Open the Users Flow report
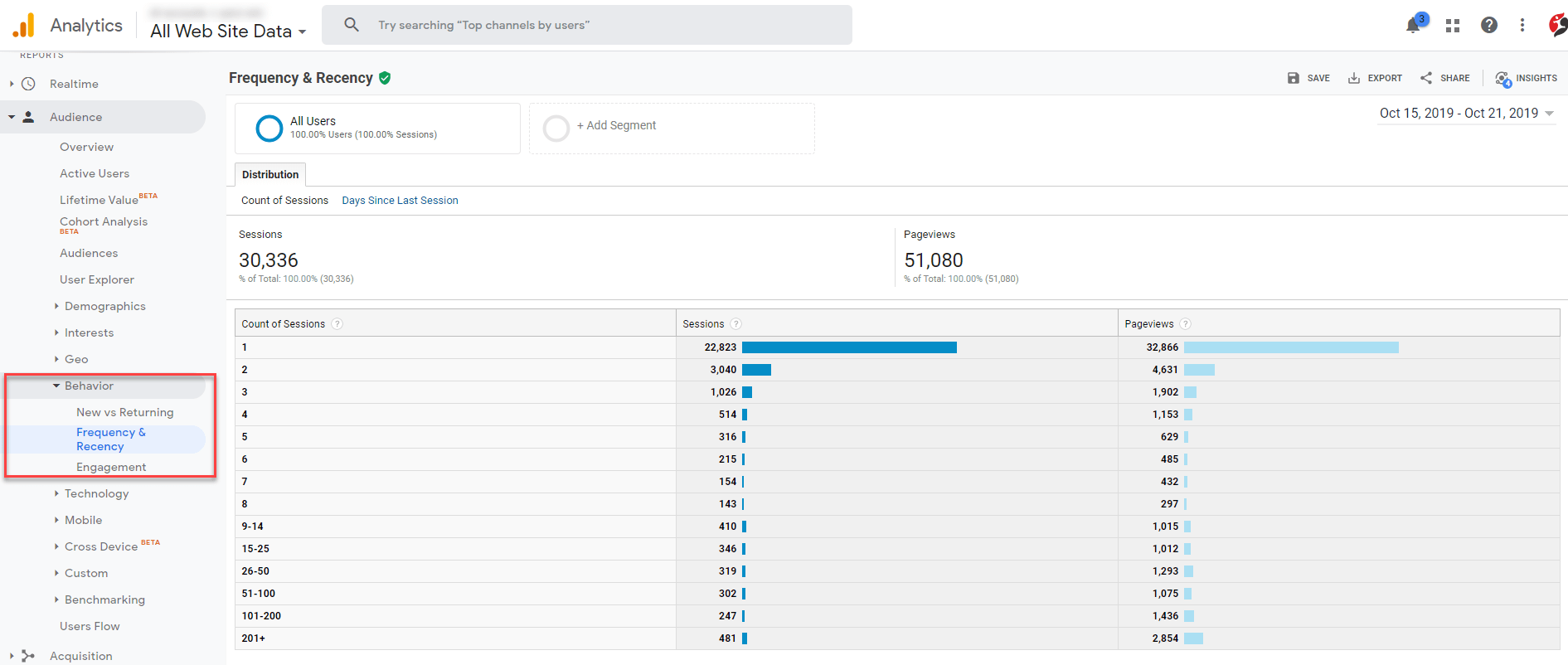Screen dimensions: 1568x665 coord(90,626)
